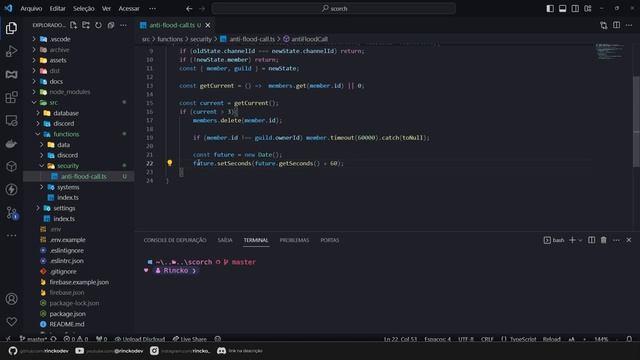Image resolution: width=640 pixels, height=360 pixels.
Task: Toggle bottom panel layout
Action: (562, 9)
